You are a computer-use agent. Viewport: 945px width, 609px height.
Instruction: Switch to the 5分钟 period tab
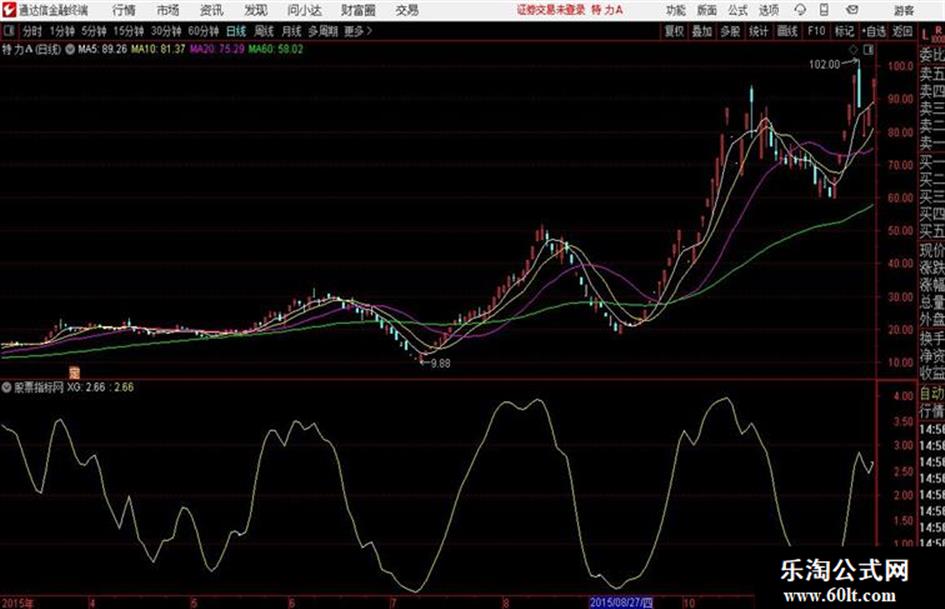[x=94, y=31]
